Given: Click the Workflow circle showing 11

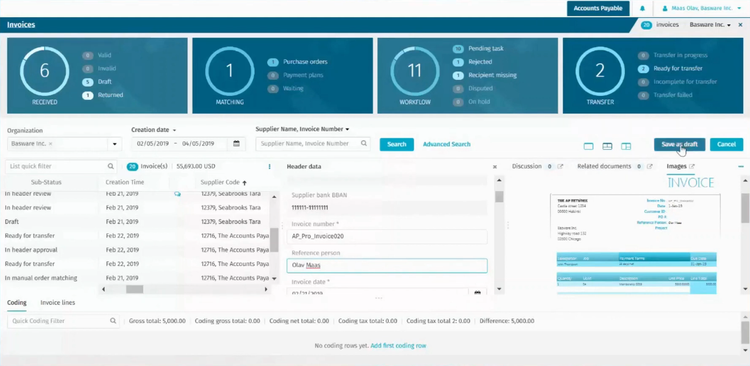Looking at the screenshot, I should pyautogui.click(x=415, y=71).
